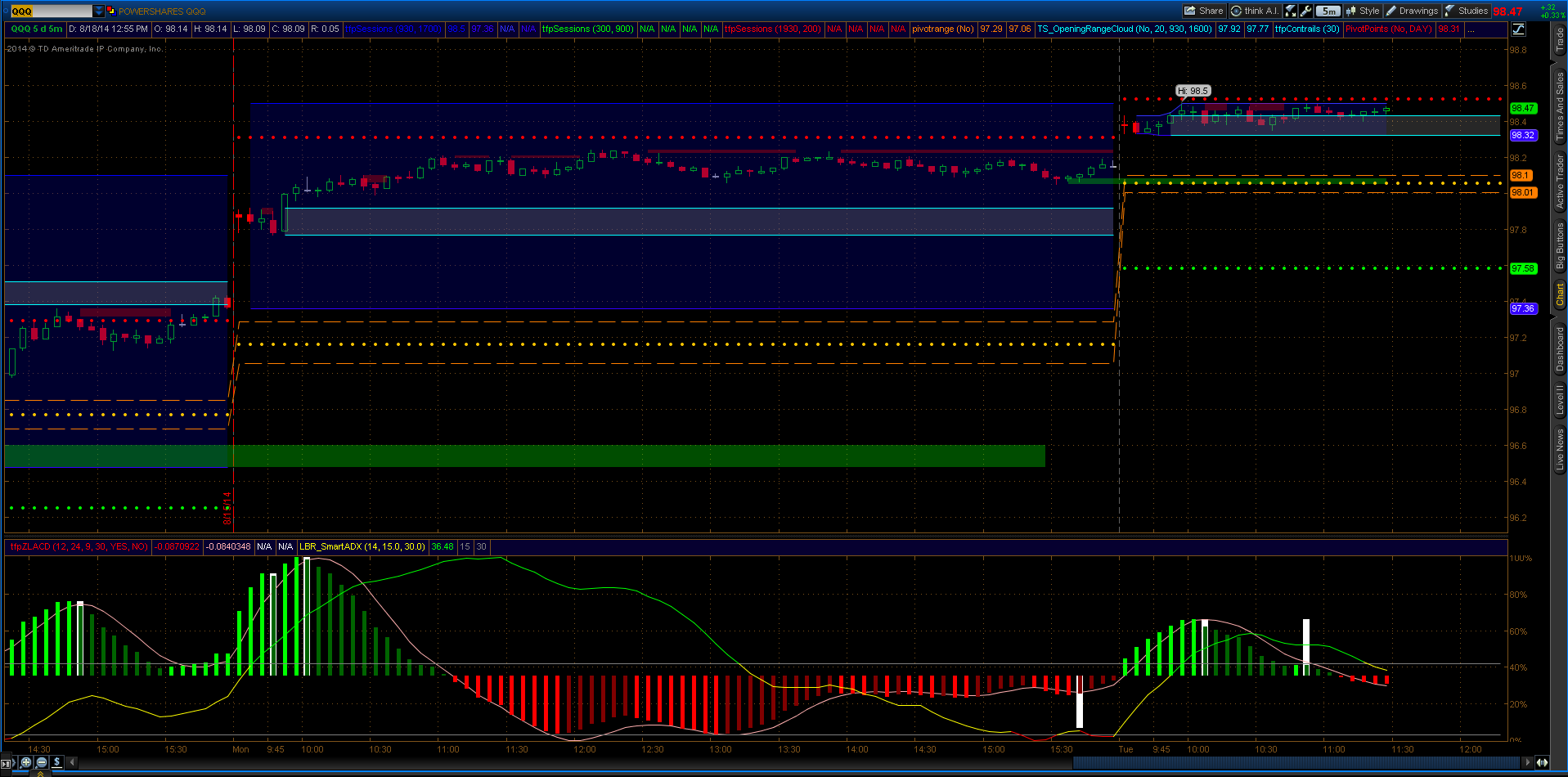1568x777 pixels.
Task: Click the Hi: 98.5 price bubble
Action: tap(1193, 91)
